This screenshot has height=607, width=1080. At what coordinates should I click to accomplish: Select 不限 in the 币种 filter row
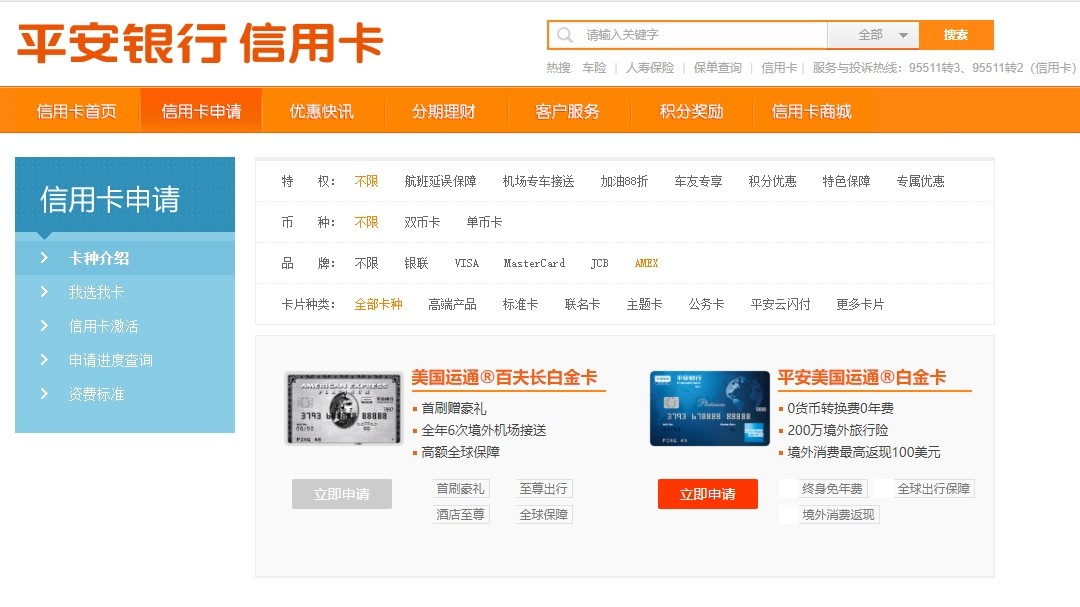point(366,222)
